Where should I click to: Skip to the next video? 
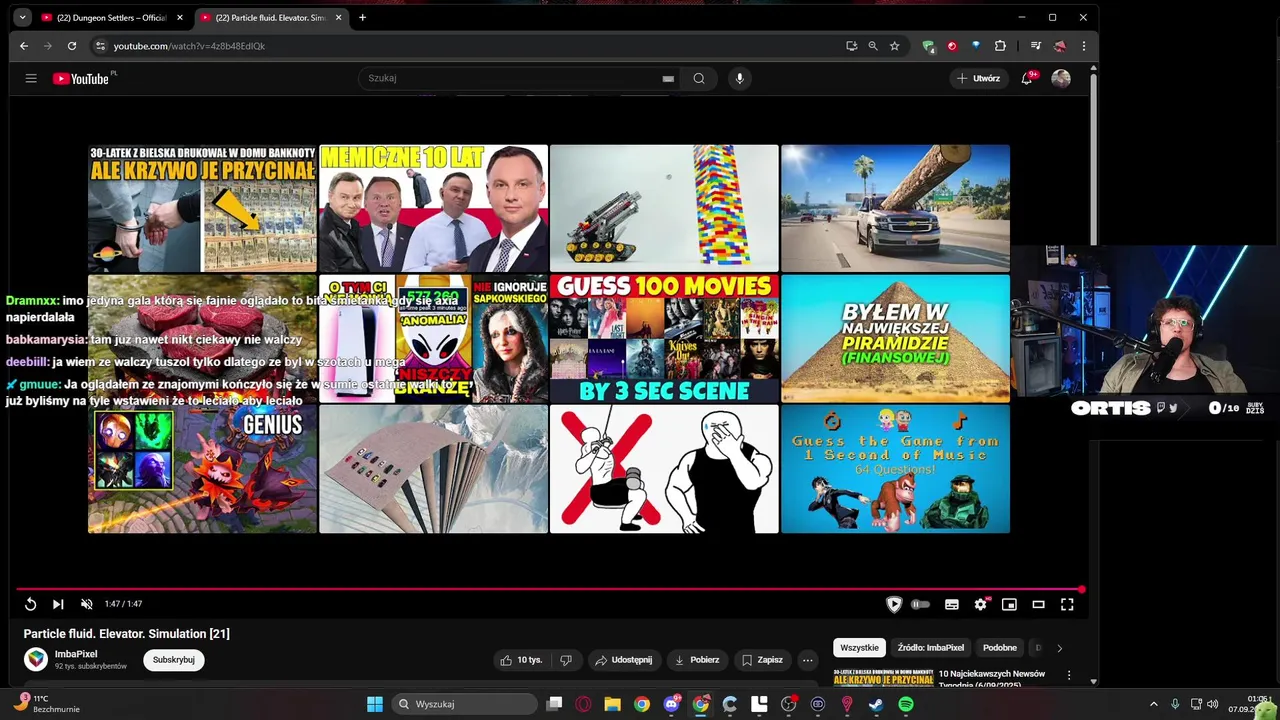(58, 604)
